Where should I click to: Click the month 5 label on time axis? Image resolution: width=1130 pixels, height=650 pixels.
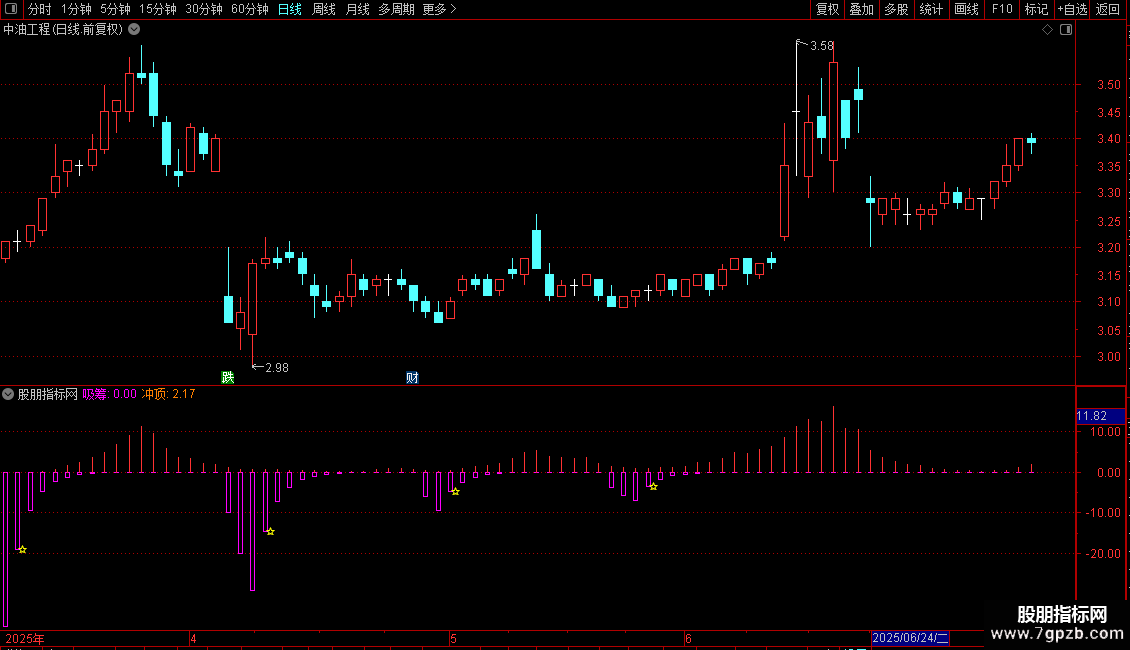coord(453,638)
